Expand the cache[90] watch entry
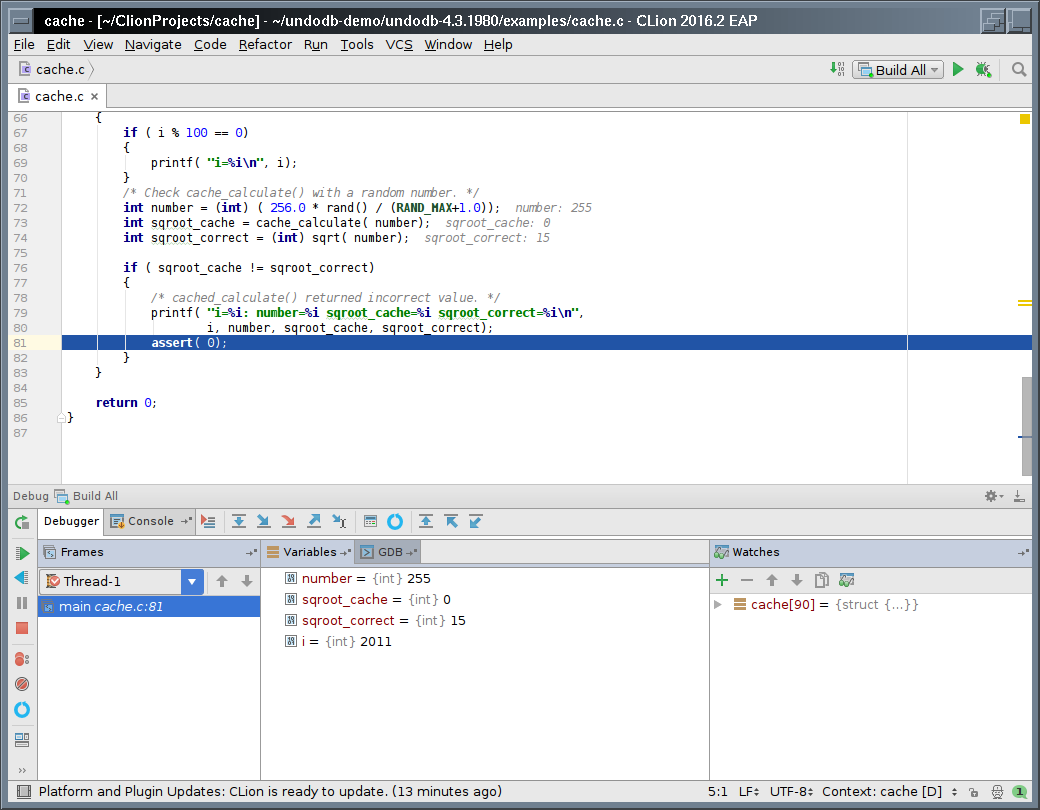 tap(718, 604)
